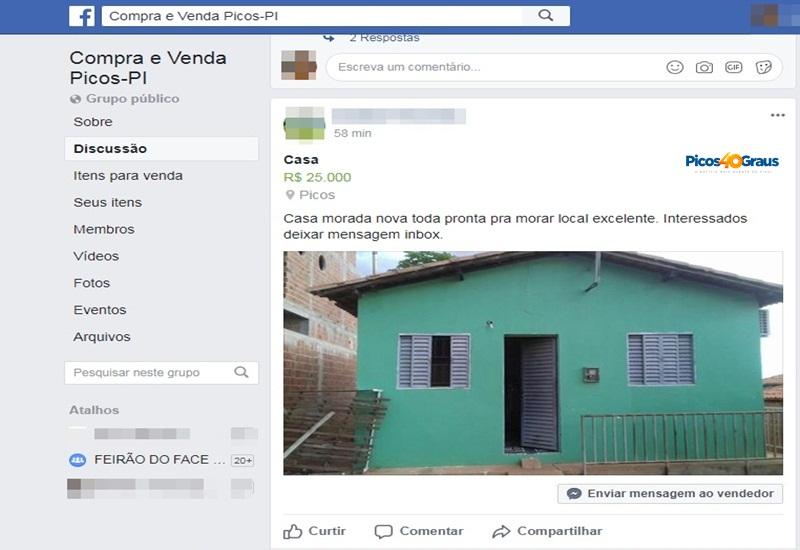Open the GIF picker icon
Image resolution: width=800 pixels, height=550 pixels.
click(x=734, y=67)
